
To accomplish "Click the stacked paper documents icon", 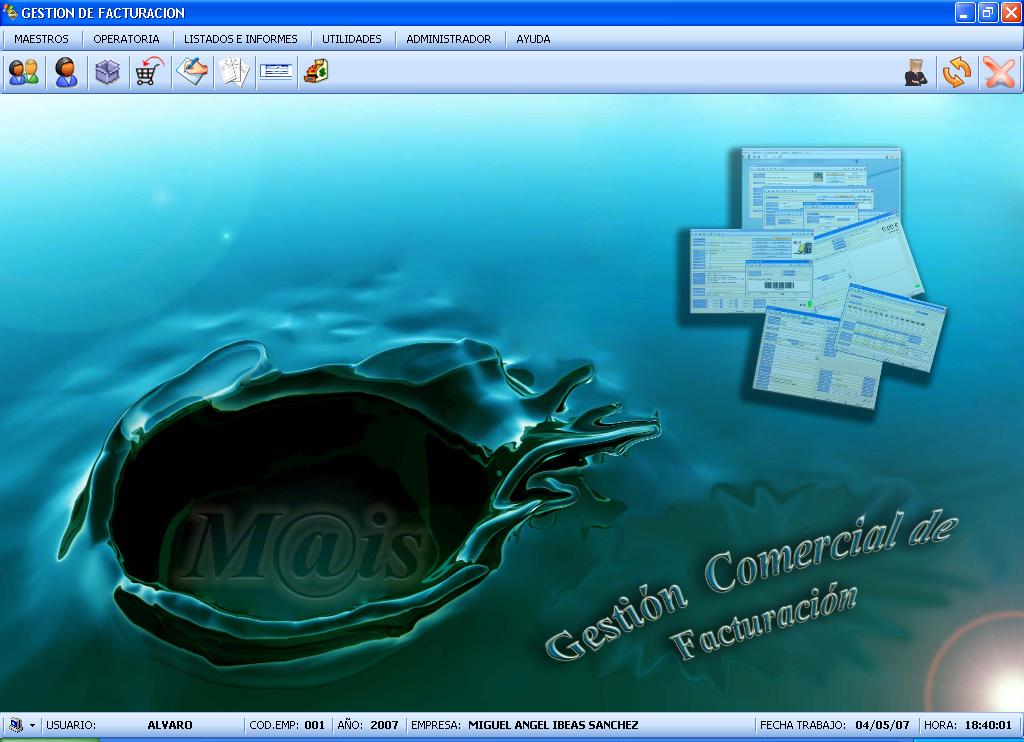I will (x=234, y=73).
